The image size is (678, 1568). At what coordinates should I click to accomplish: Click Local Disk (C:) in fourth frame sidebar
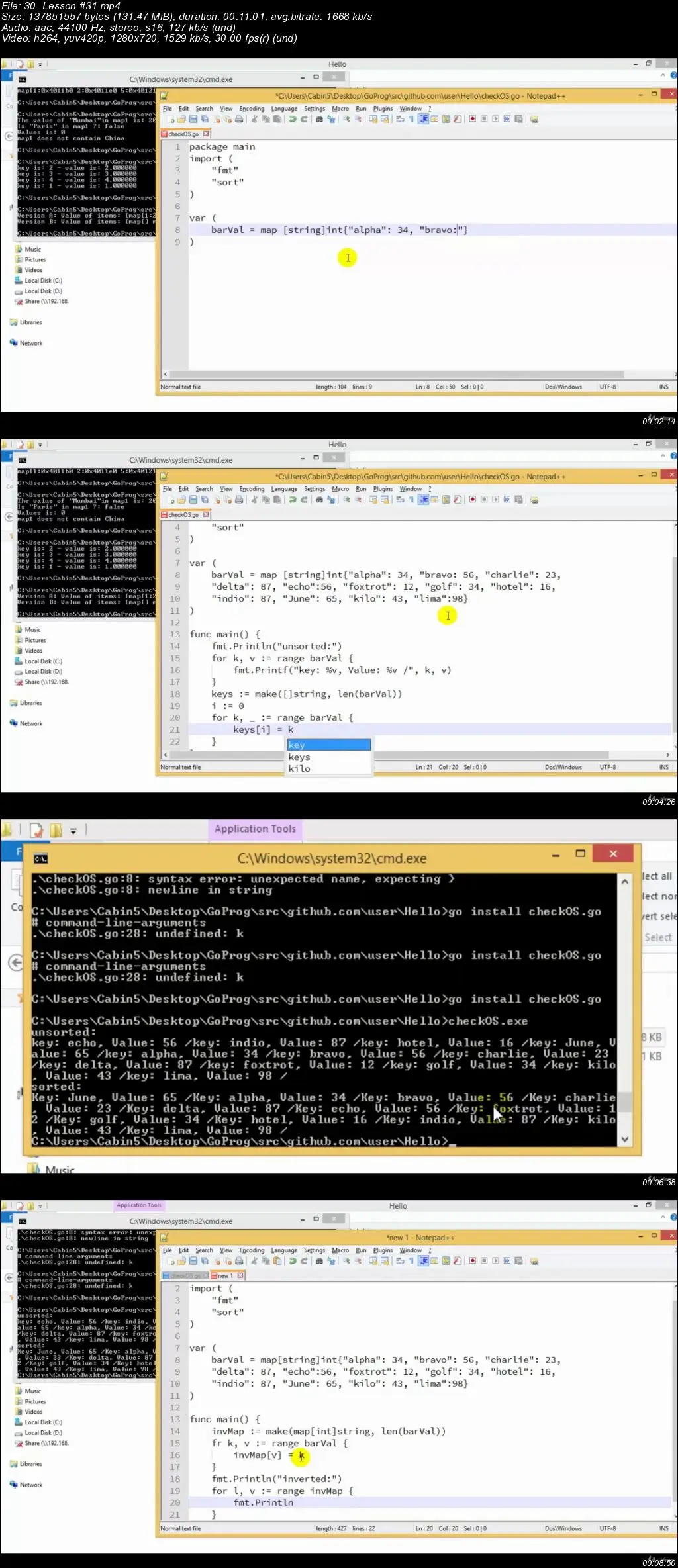40,1422
